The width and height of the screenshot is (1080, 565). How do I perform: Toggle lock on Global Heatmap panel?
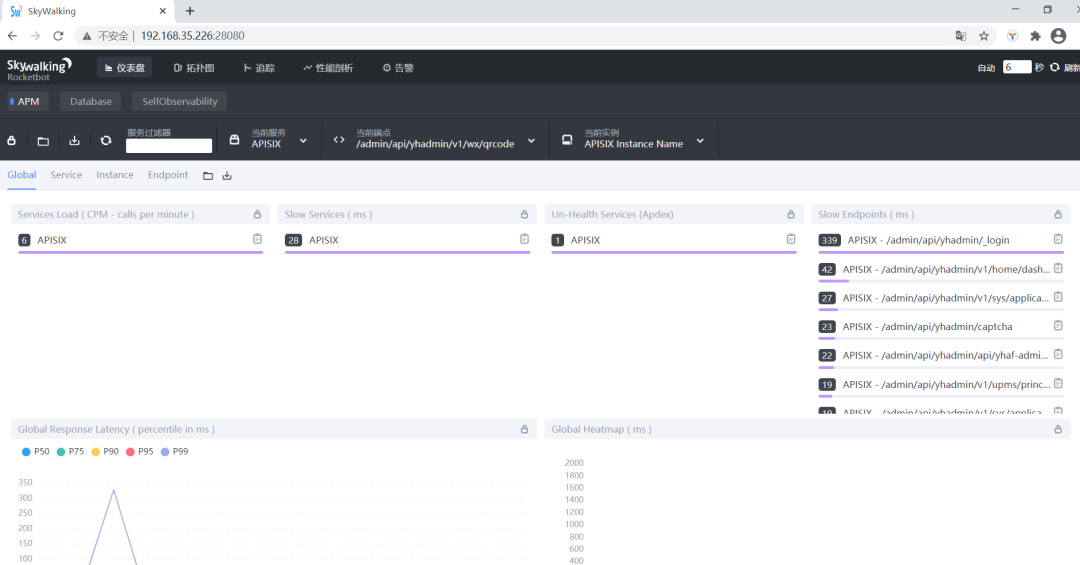coord(1058,429)
